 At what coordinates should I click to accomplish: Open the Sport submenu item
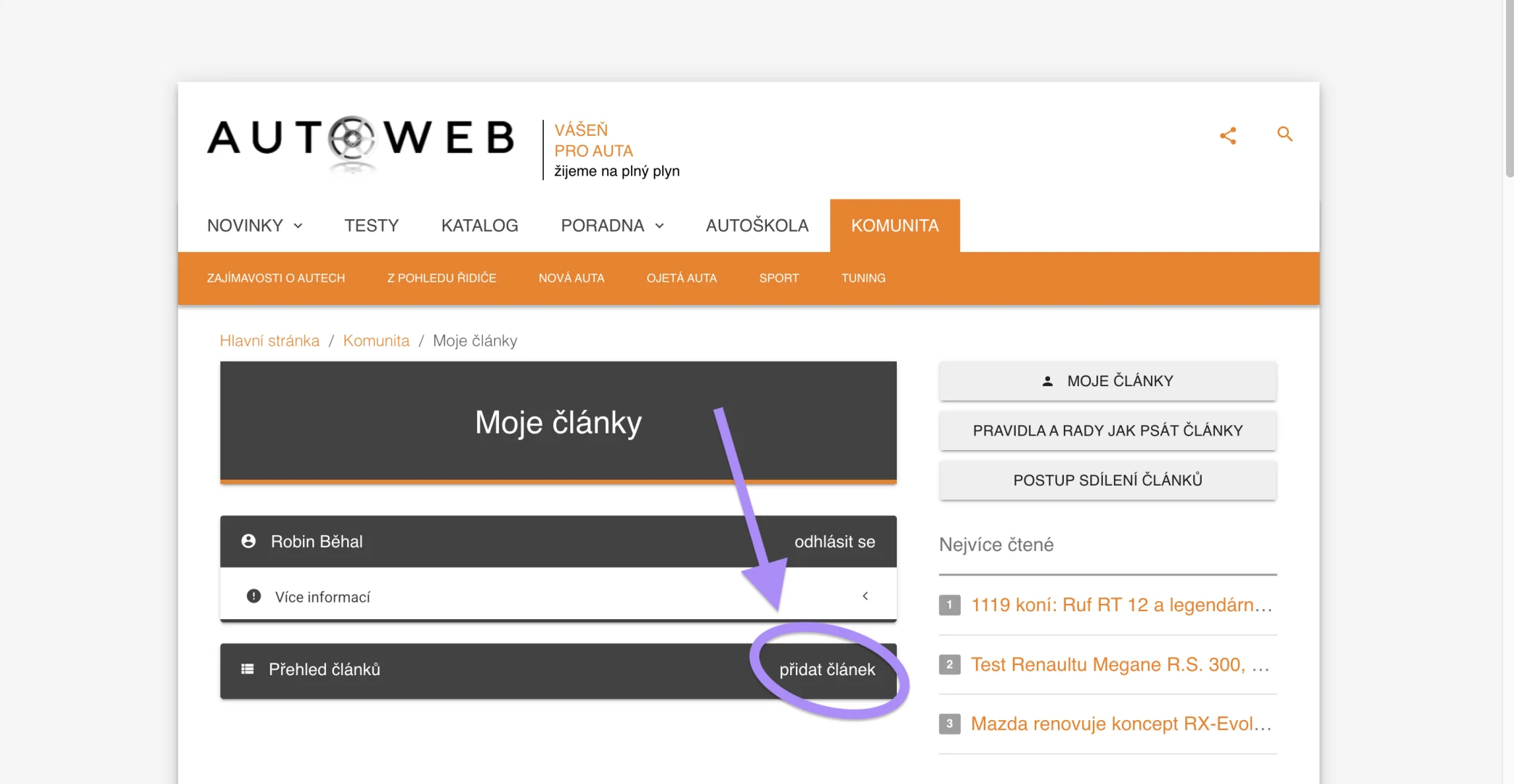pos(778,278)
